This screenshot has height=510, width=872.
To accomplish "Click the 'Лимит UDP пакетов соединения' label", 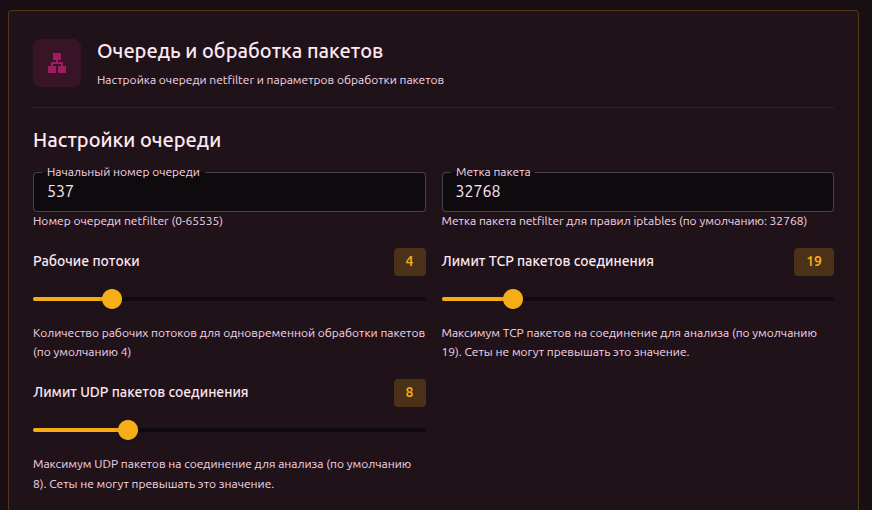I will (x=140, y=392).
